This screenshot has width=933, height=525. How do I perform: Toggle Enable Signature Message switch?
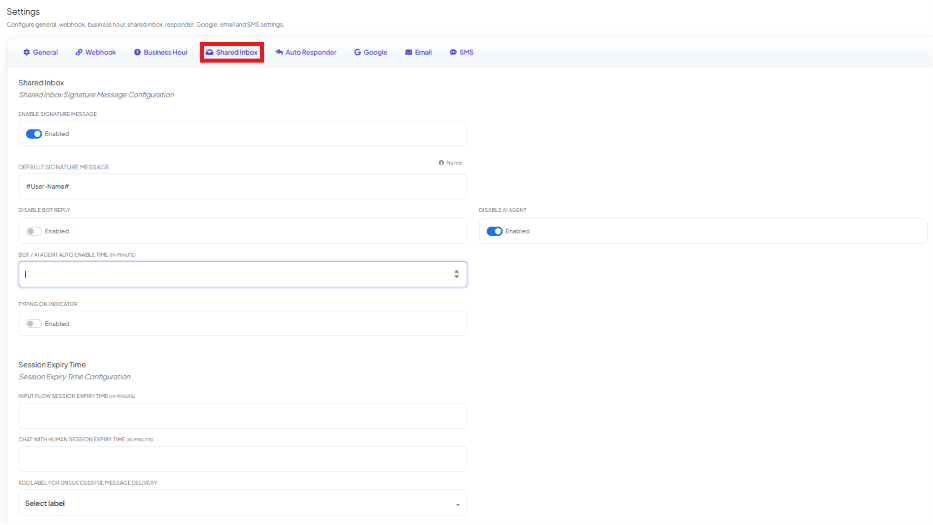(34, 134)
